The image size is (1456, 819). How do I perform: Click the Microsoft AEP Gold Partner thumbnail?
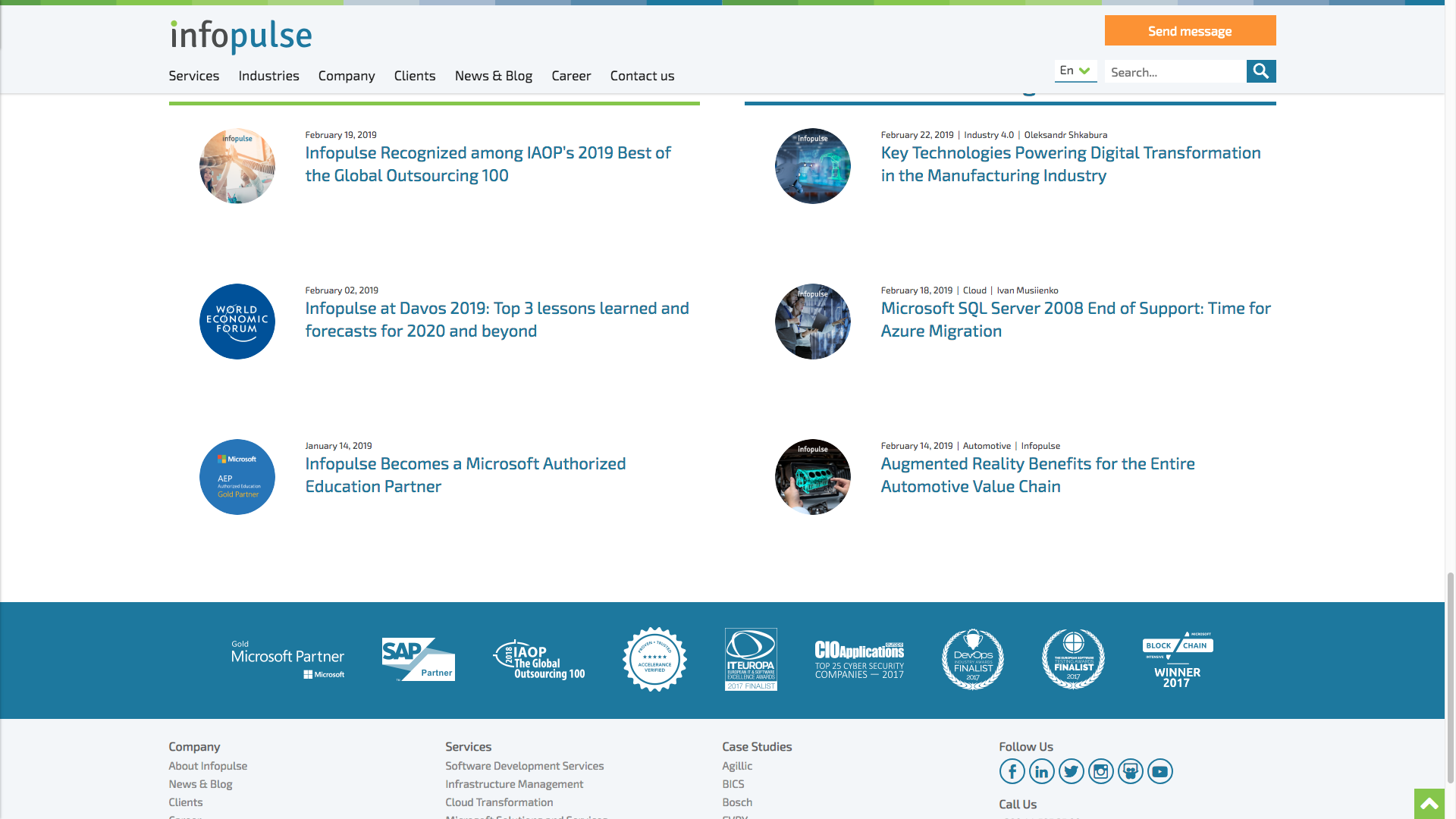click(237, 477)
